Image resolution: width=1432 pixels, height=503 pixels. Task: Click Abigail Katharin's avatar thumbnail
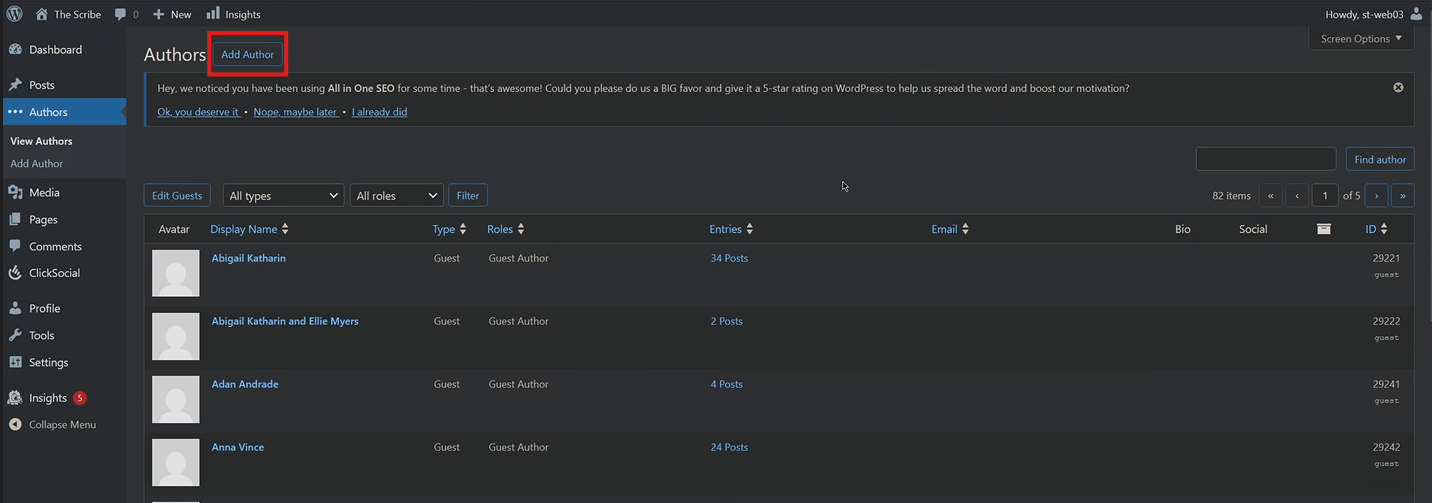tap(176, 273)
